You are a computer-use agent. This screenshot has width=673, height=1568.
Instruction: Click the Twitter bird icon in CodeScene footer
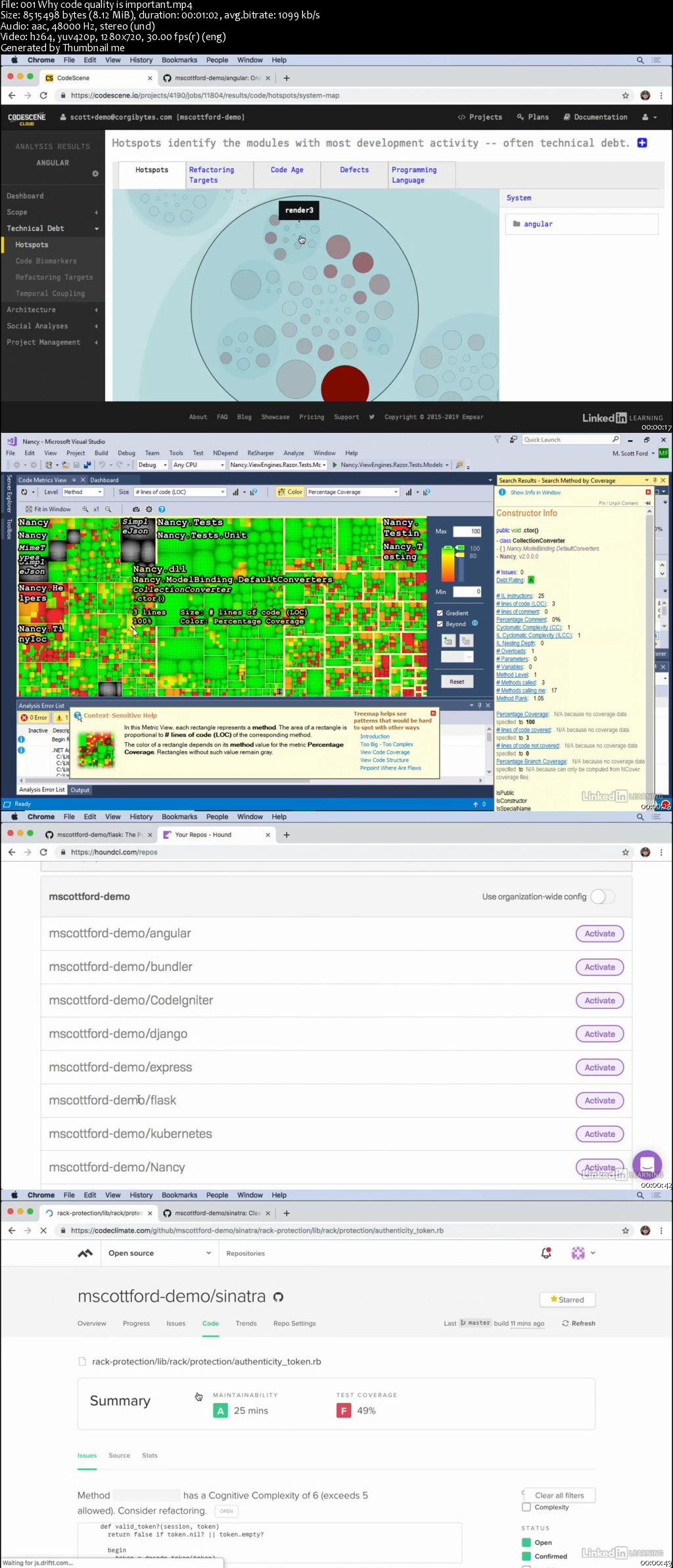pyautogui.click(x=372, y=416)
